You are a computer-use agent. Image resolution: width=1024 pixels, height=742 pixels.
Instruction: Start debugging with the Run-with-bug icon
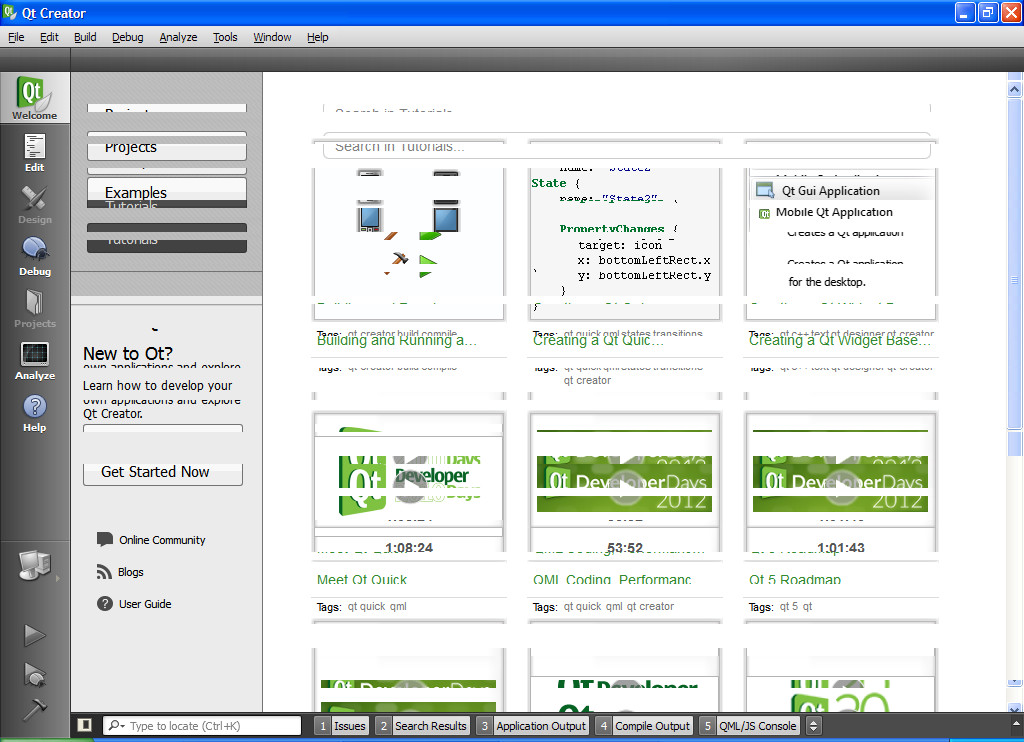pos(35,674)
